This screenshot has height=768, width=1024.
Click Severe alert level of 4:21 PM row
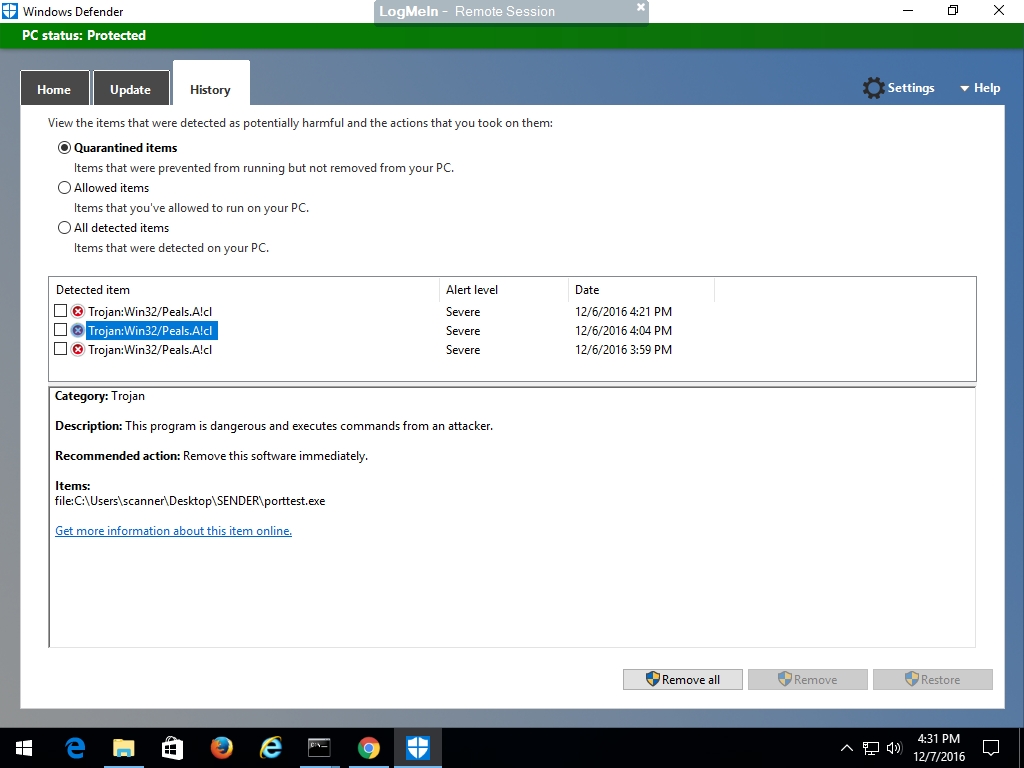point(463,312)
